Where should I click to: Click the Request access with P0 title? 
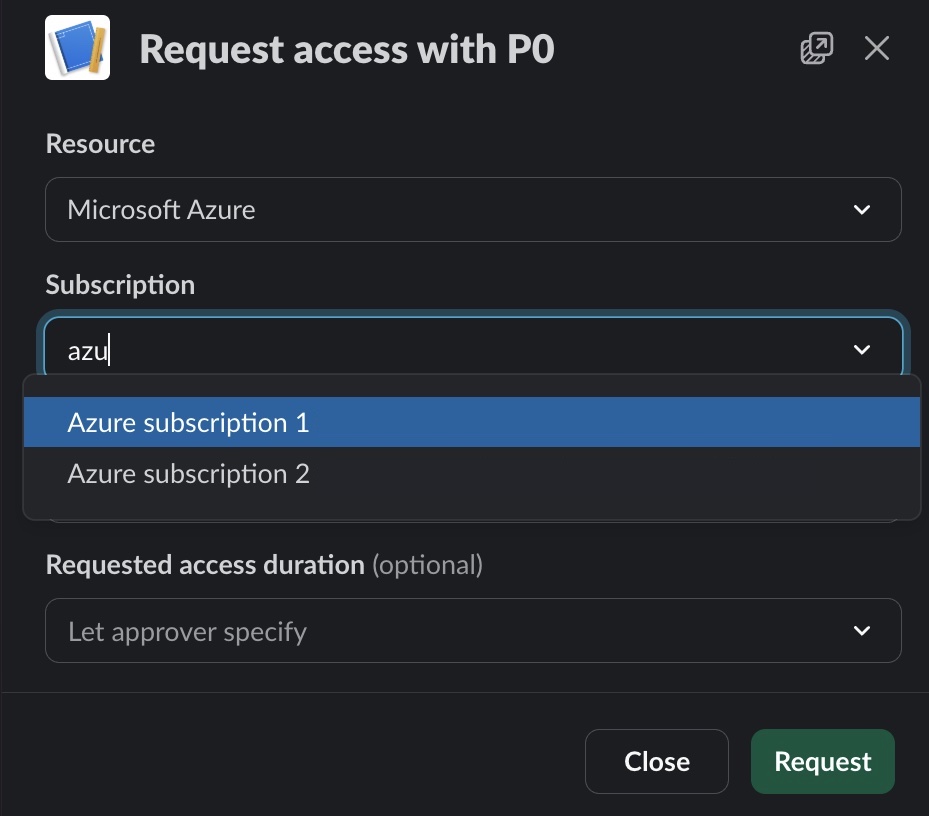(x=346, y=47)
